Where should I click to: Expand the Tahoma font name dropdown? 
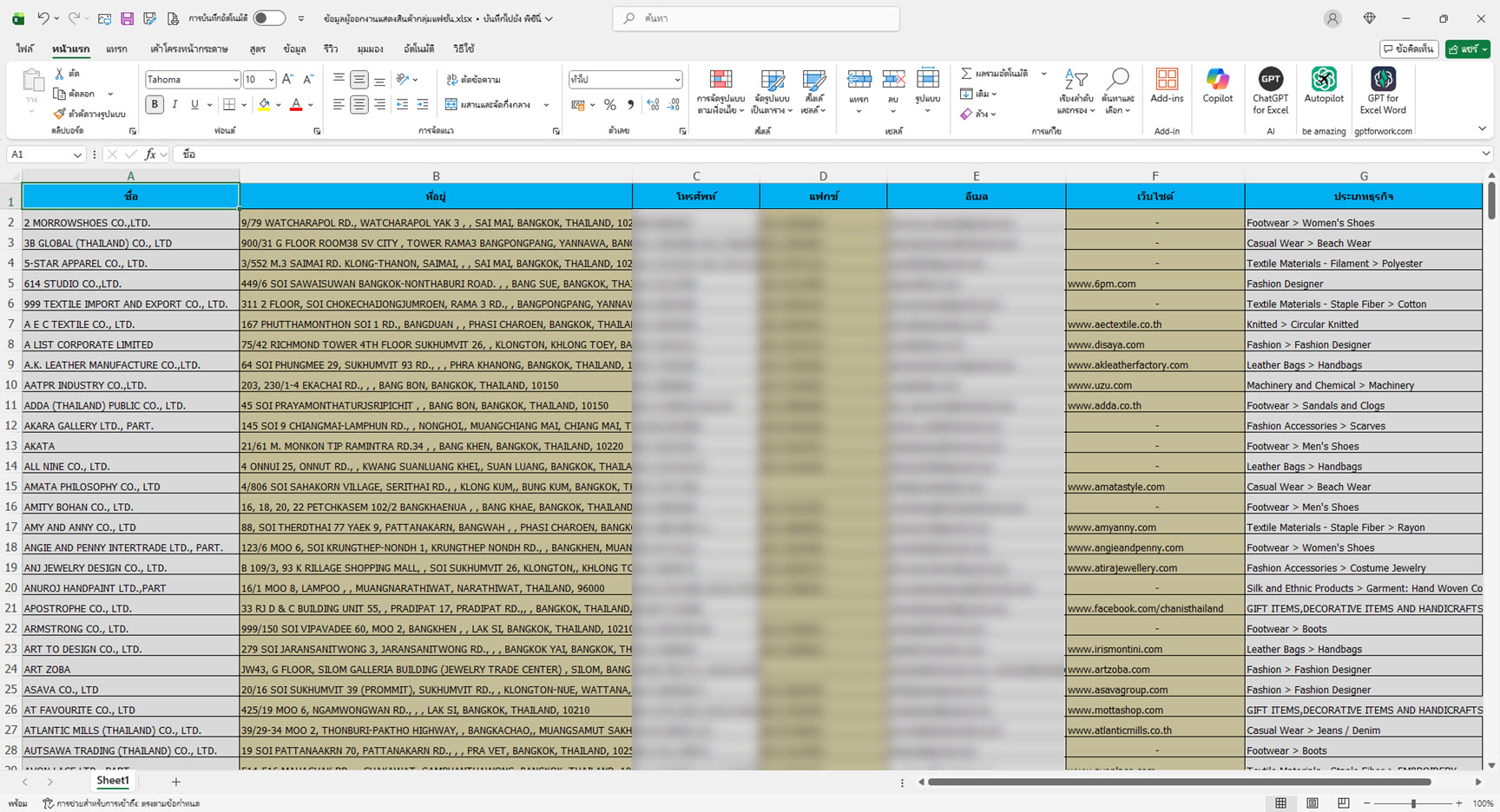pos(235,80)
